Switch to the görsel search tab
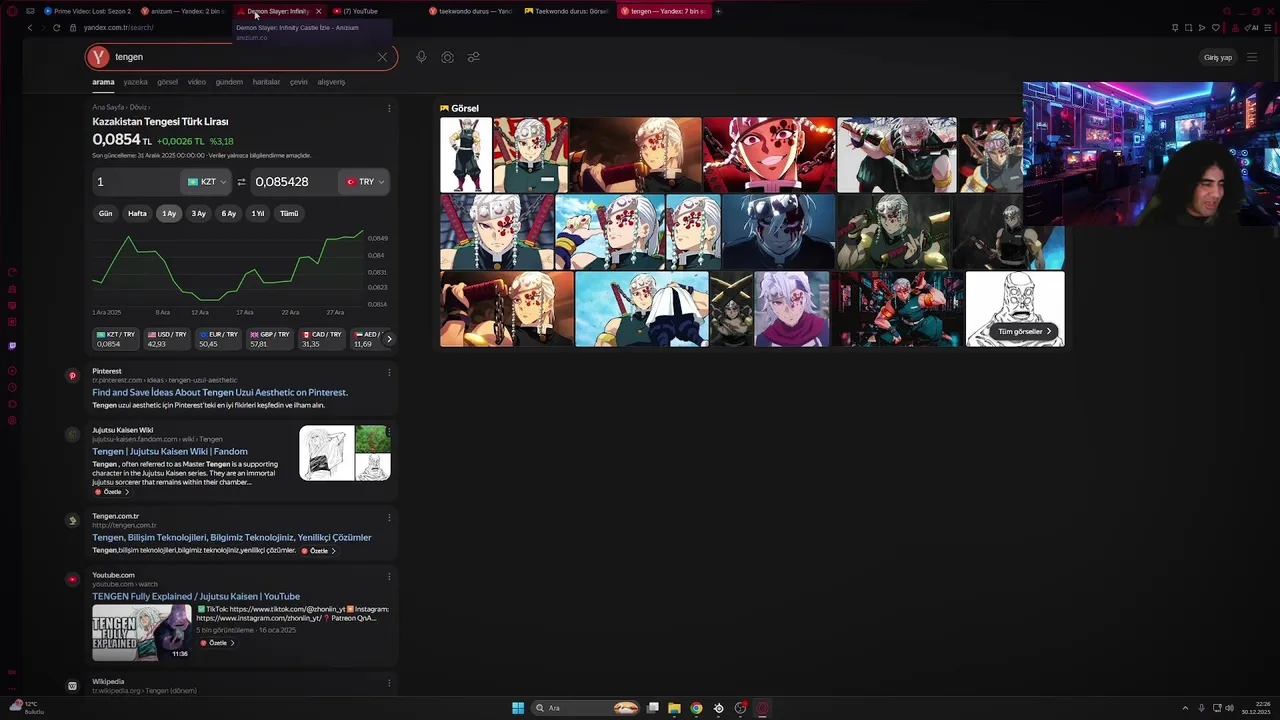The height and width of the screenshot is (720, 1280). pyautogui.click(x=167, y=82)
